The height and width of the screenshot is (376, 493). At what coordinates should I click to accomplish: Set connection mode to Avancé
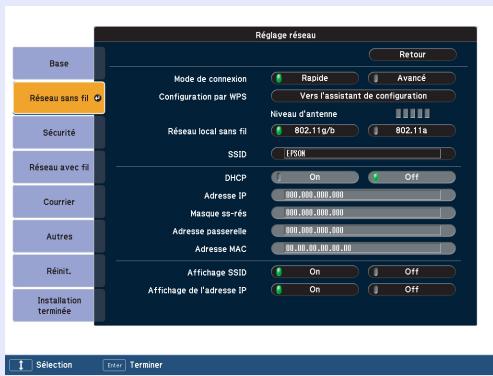click(x=412, y=78)
